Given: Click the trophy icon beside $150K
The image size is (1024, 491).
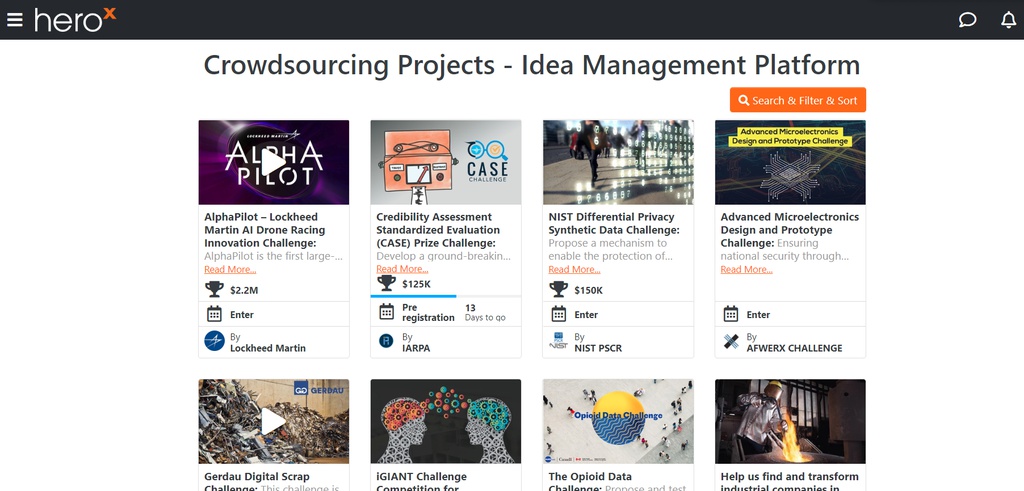Looking at the screenshot, I should tap(558, 289).
